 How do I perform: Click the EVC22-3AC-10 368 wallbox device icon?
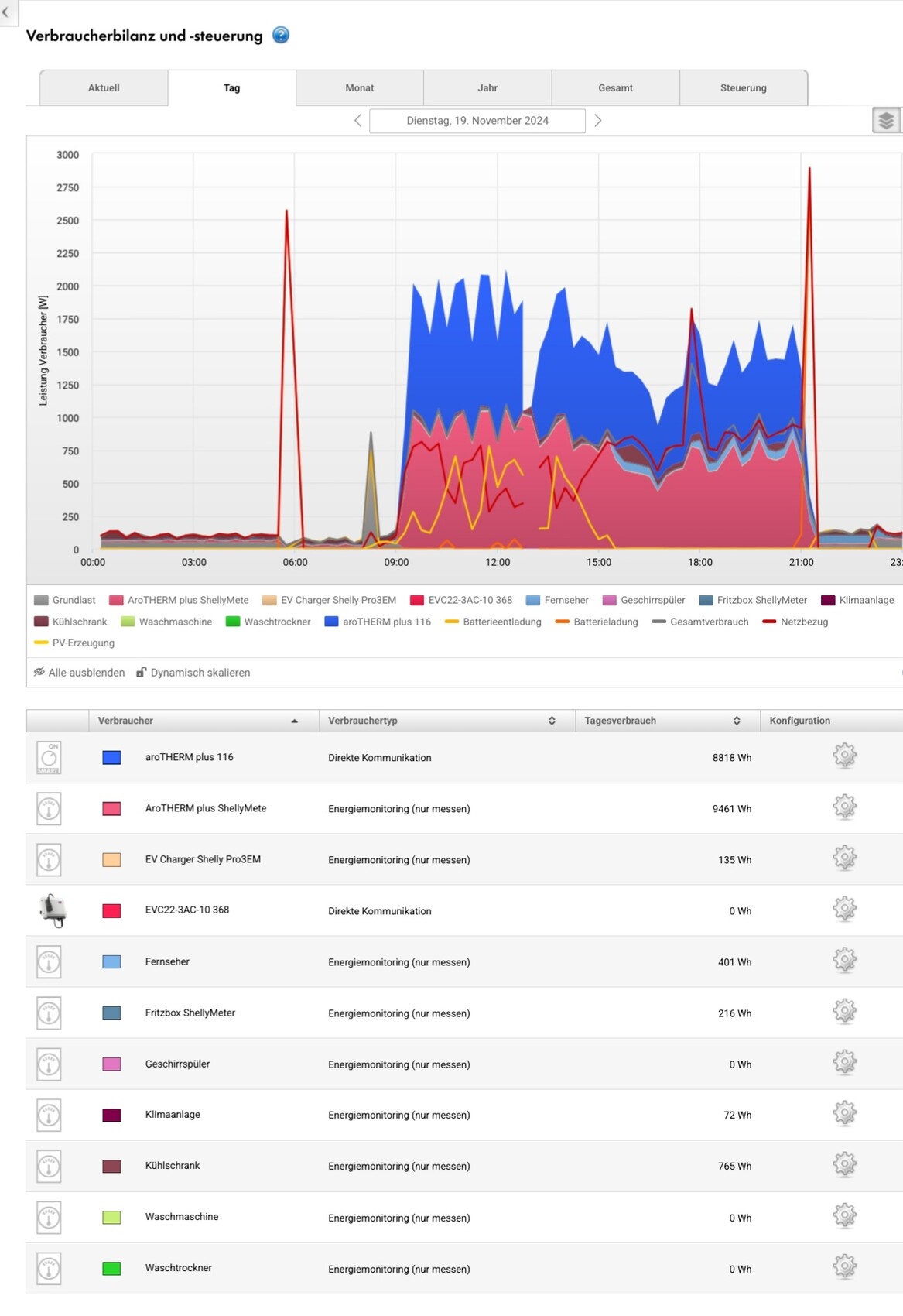53,910
